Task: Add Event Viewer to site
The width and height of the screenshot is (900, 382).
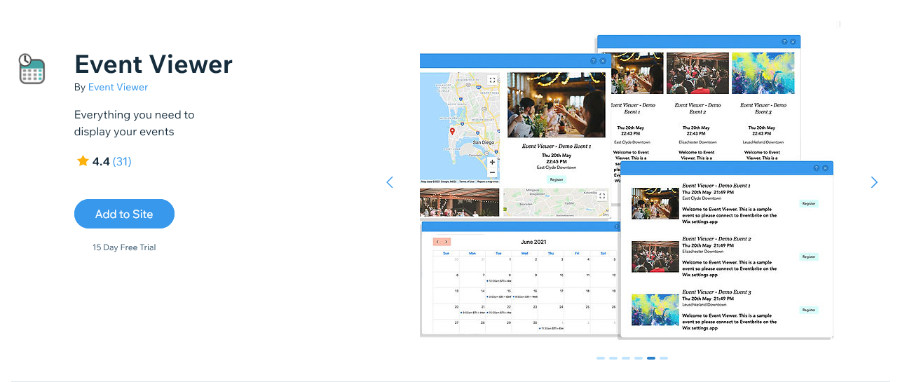Action: pos(124,214)
